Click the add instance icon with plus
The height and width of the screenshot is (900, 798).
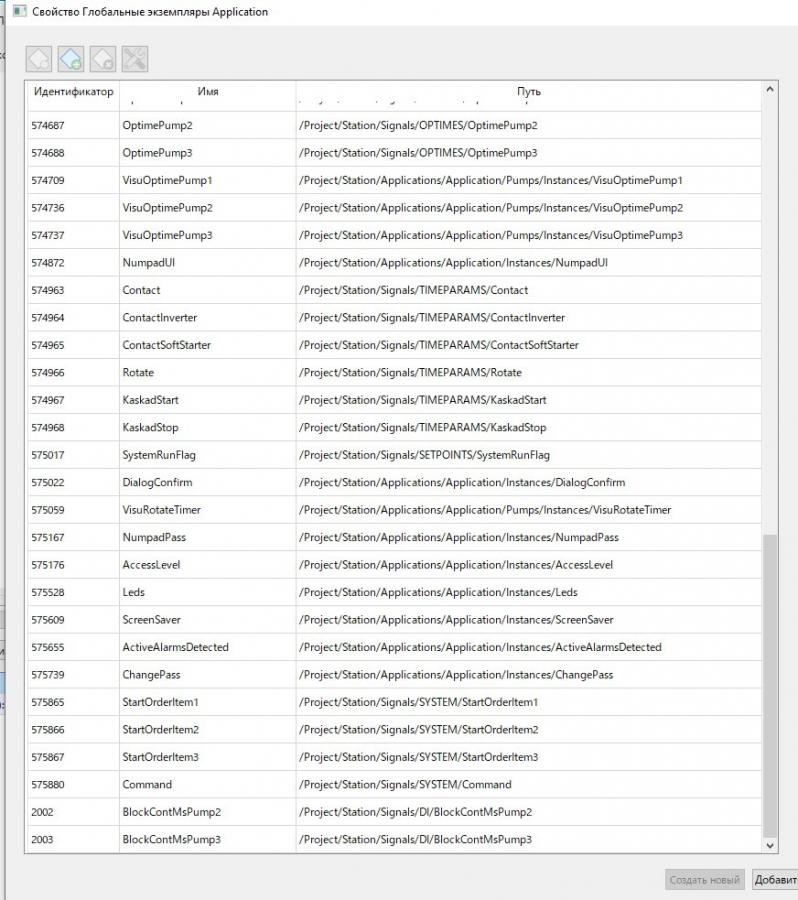[71, 59]
